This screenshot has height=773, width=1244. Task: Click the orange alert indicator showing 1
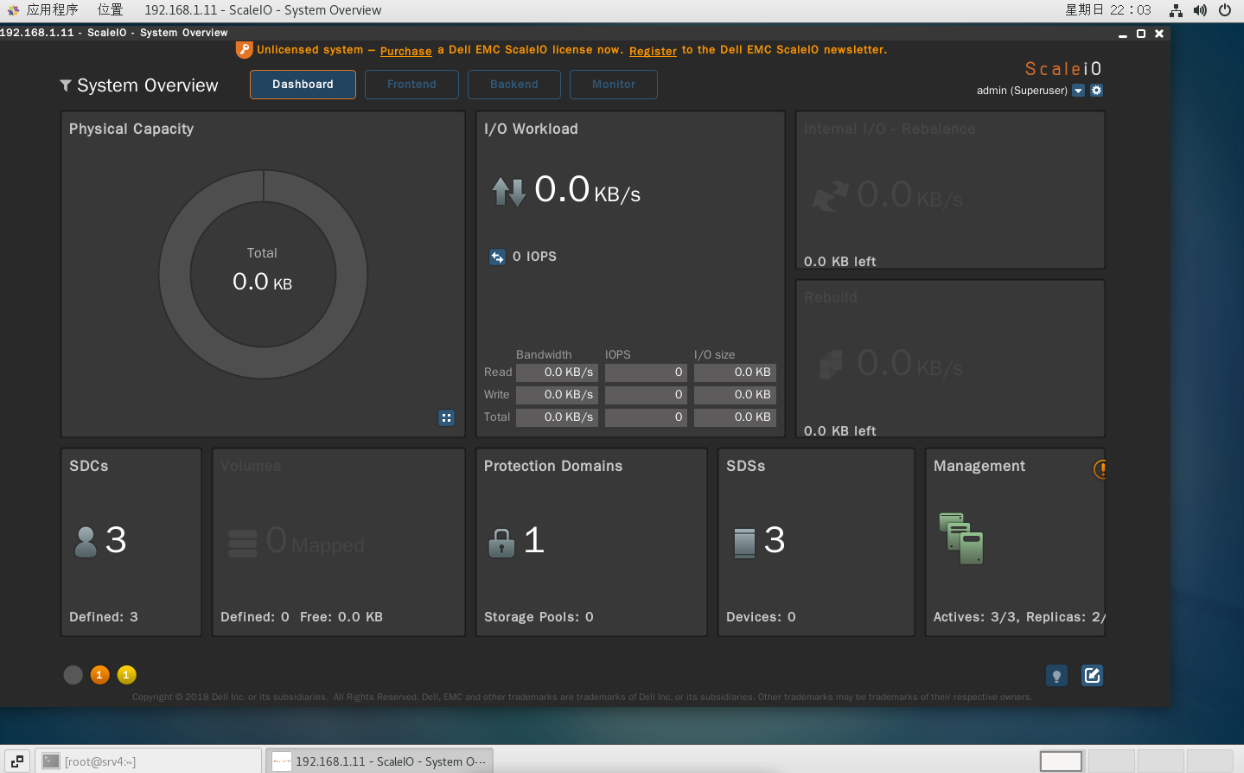click(x=100, y=675)
